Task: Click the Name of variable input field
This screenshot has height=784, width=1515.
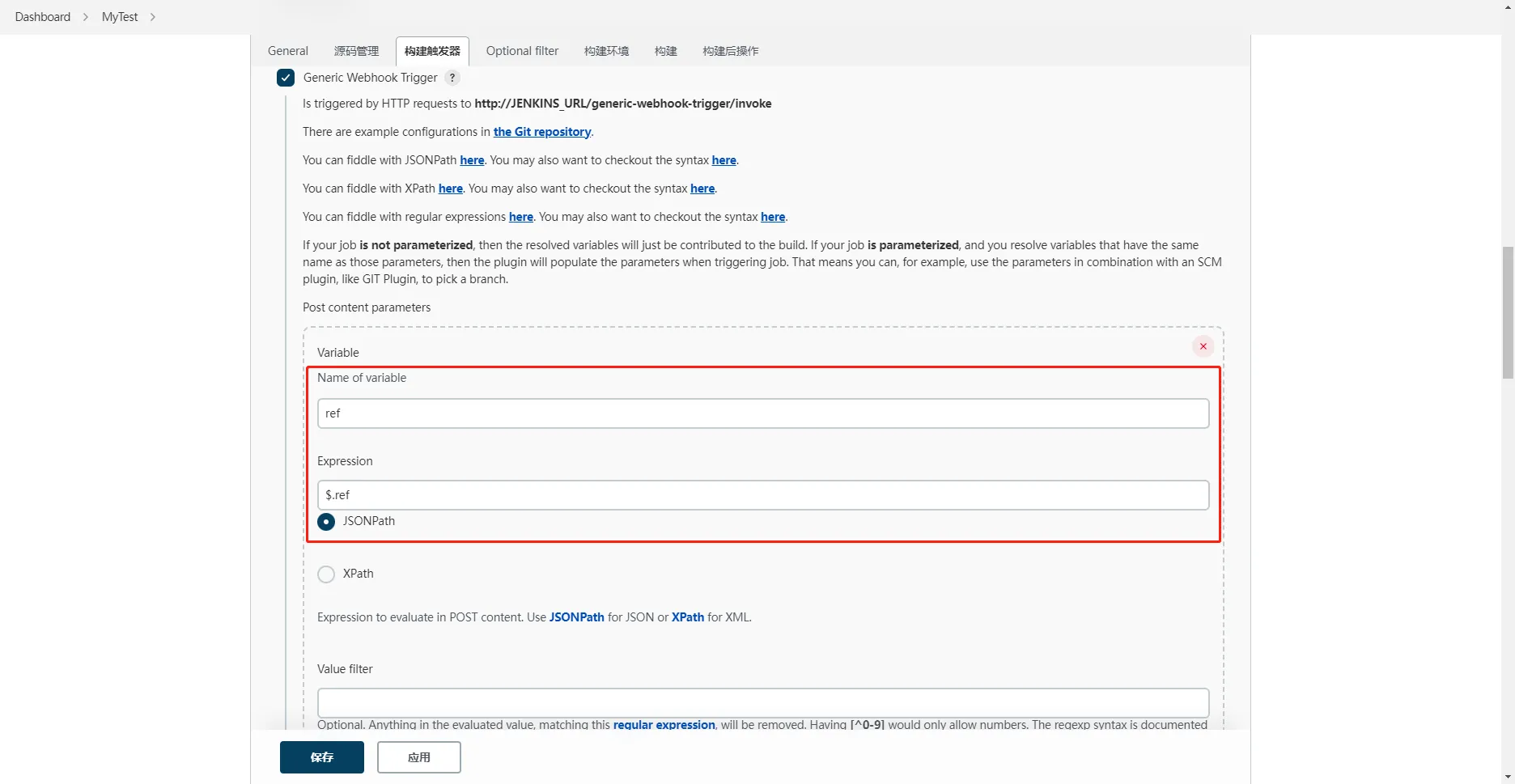Action: pos(763,413)
